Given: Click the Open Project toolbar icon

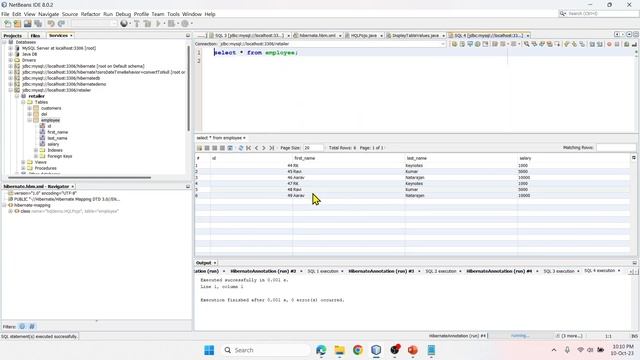Looking at the screenshot, I should click(x=27, y=24).
